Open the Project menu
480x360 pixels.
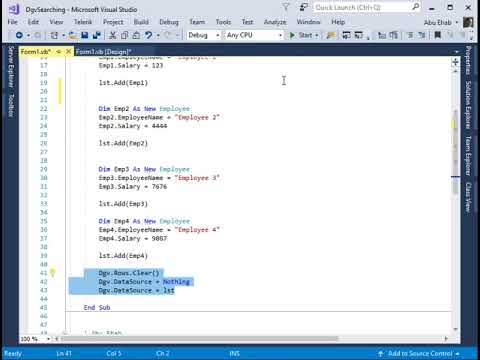pos(113,22)
